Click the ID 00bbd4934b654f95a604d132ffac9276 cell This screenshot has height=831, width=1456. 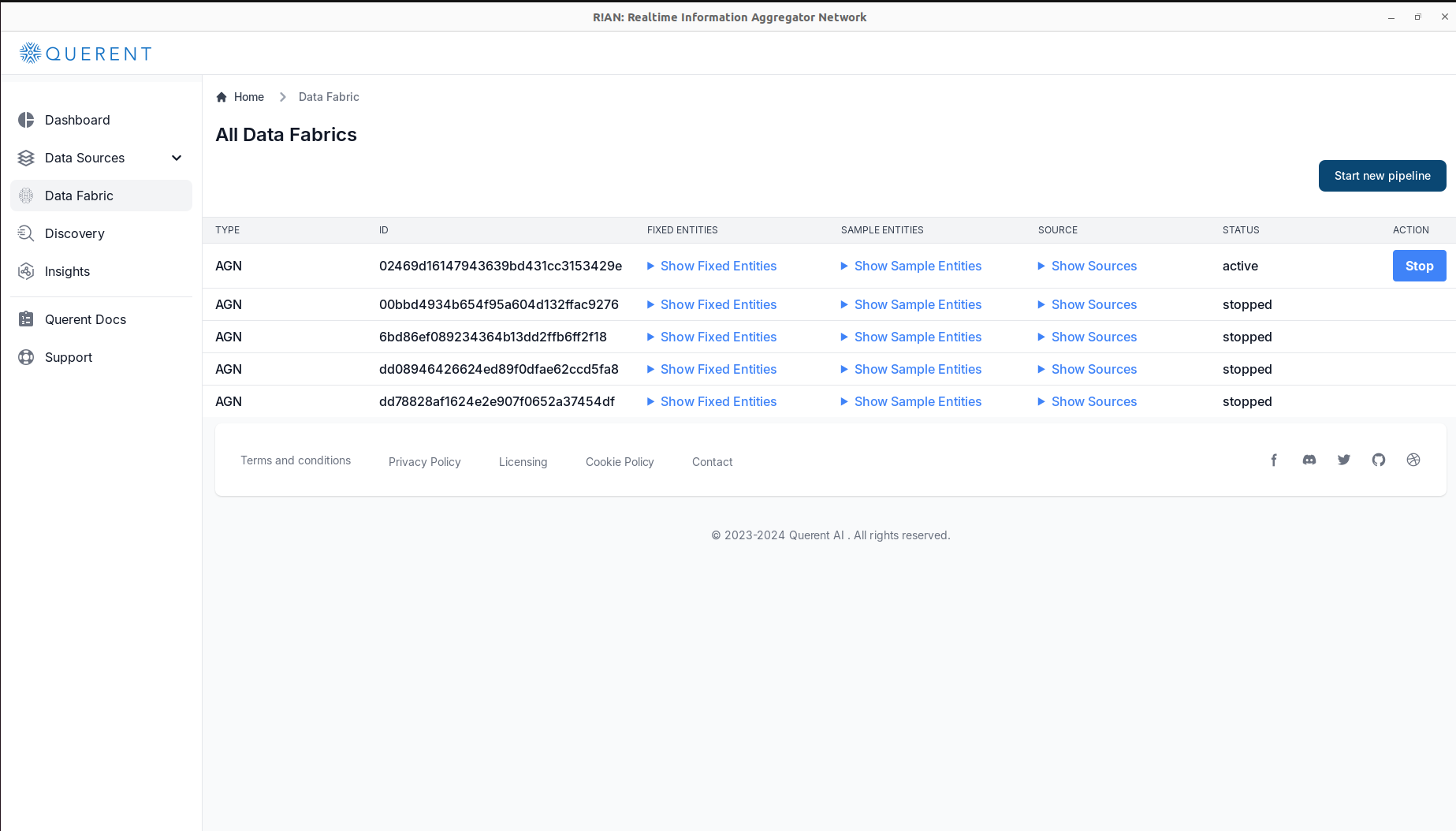click(x=499, y=304)
